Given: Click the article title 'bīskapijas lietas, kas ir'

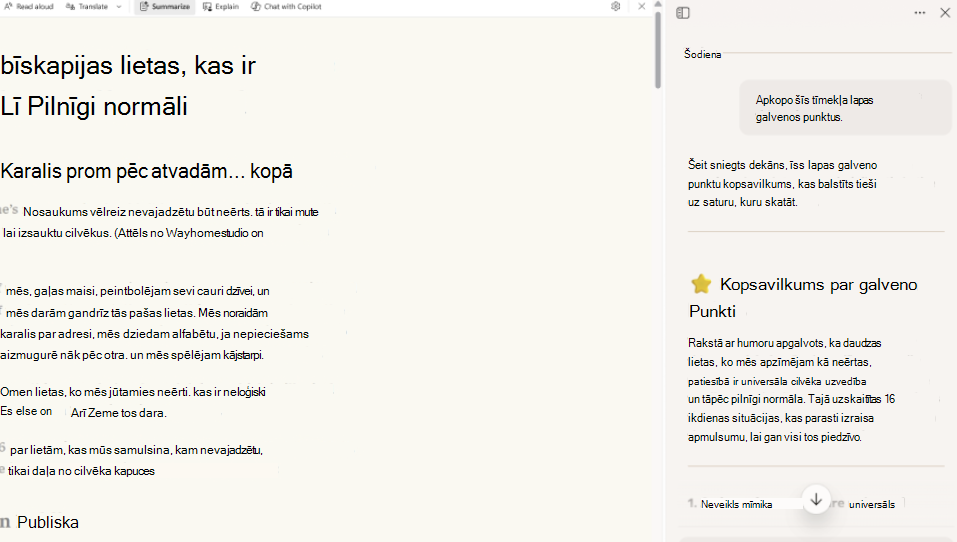Looking at the screenshot, I should point(128,65).
